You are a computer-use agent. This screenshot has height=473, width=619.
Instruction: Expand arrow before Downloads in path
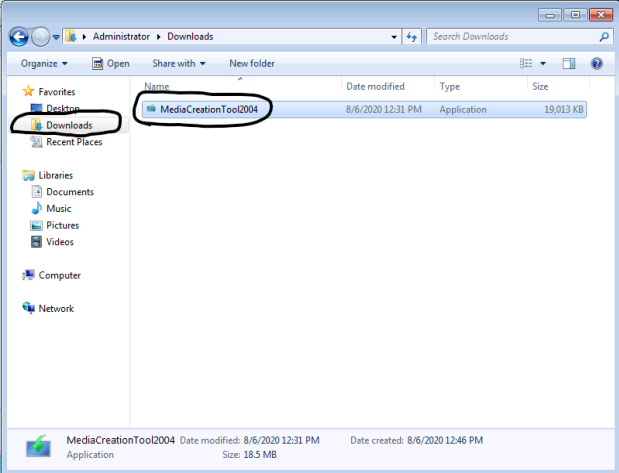click(159, 37)
